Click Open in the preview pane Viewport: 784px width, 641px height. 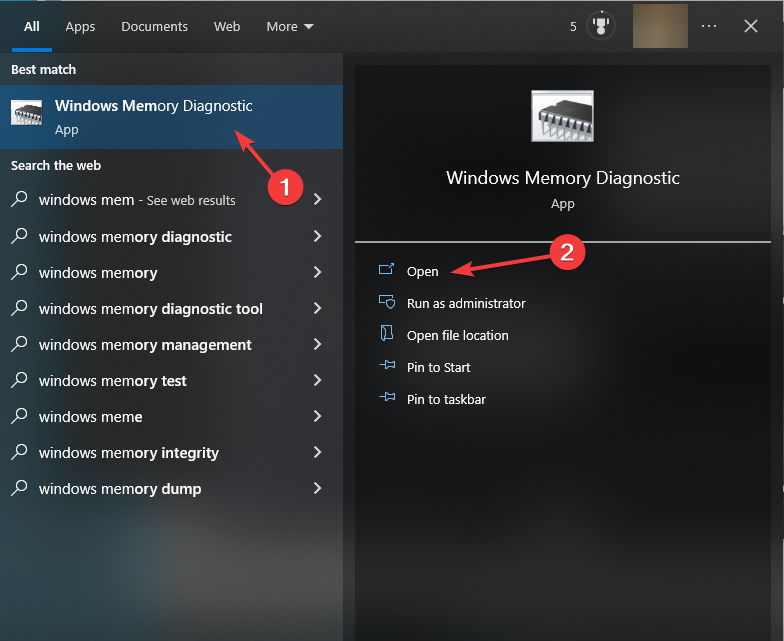point(422,272)
